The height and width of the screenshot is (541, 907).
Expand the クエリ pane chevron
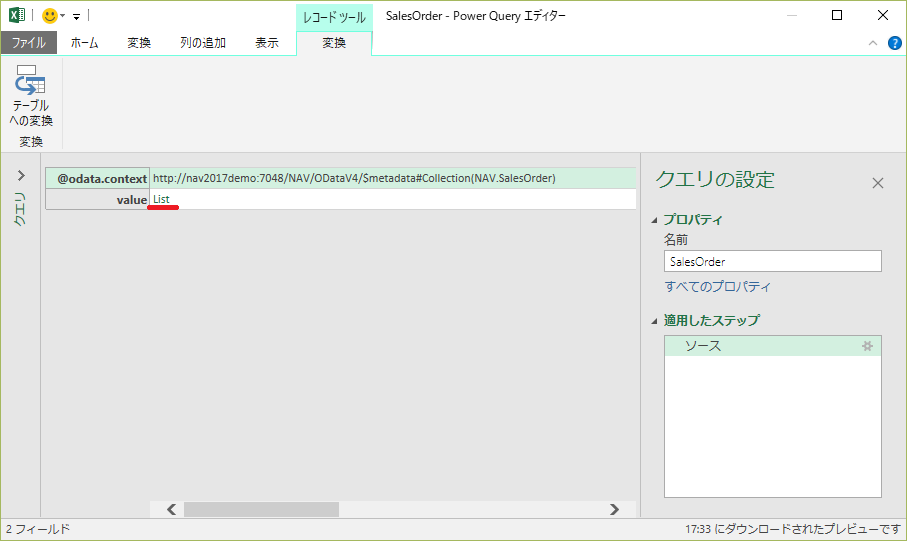pyautogui.click(x=21, y=175)
